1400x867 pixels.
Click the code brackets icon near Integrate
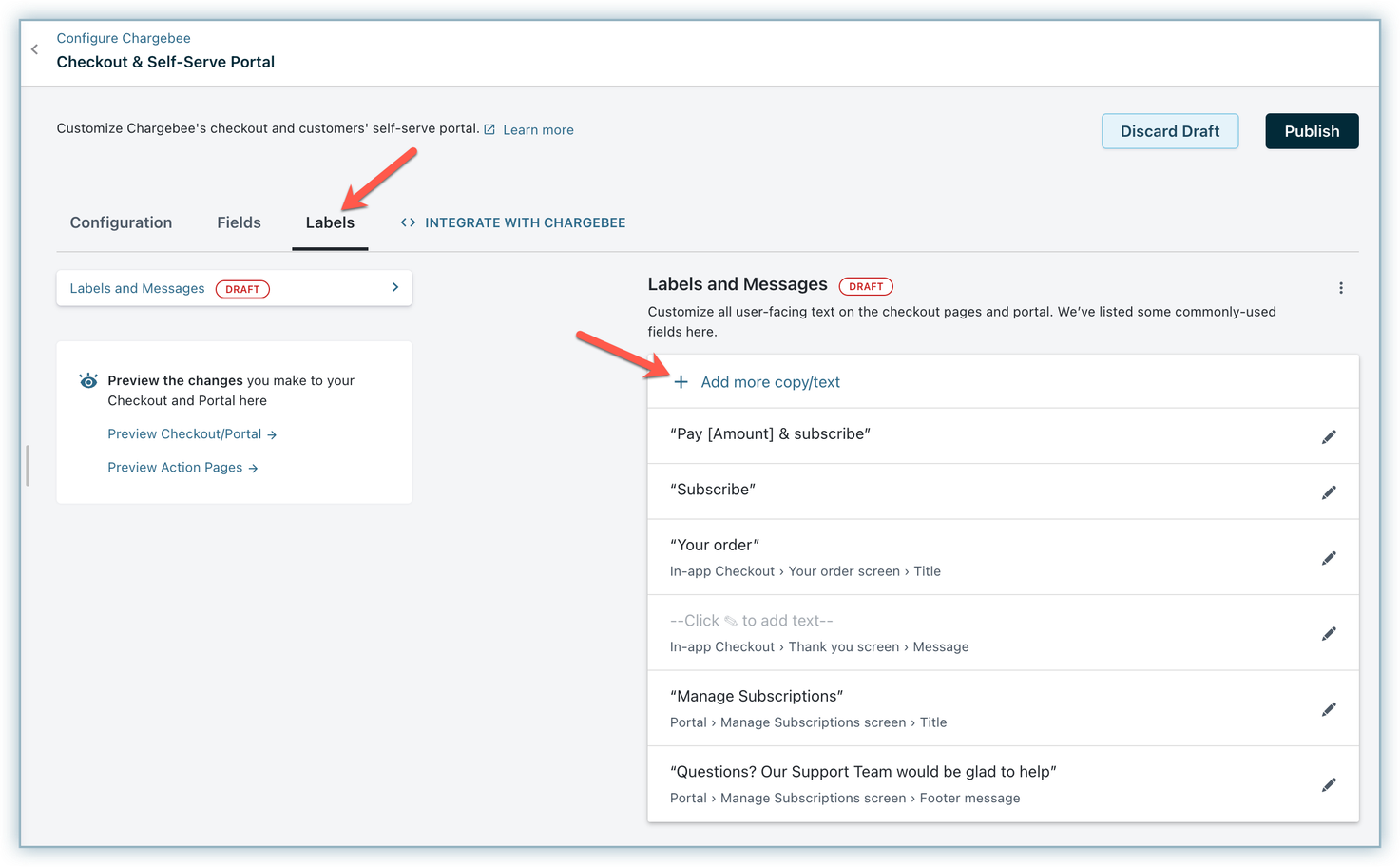click(x=408, y=222)
